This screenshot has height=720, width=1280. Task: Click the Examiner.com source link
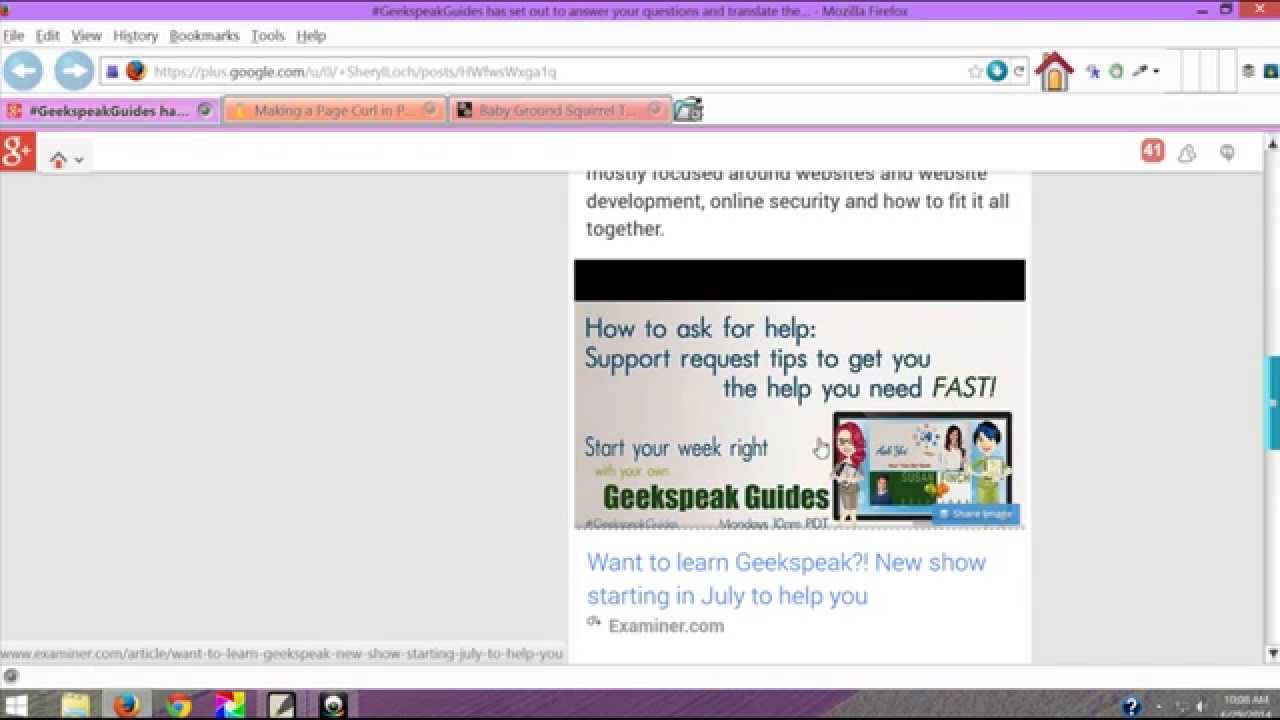(666, 626)
